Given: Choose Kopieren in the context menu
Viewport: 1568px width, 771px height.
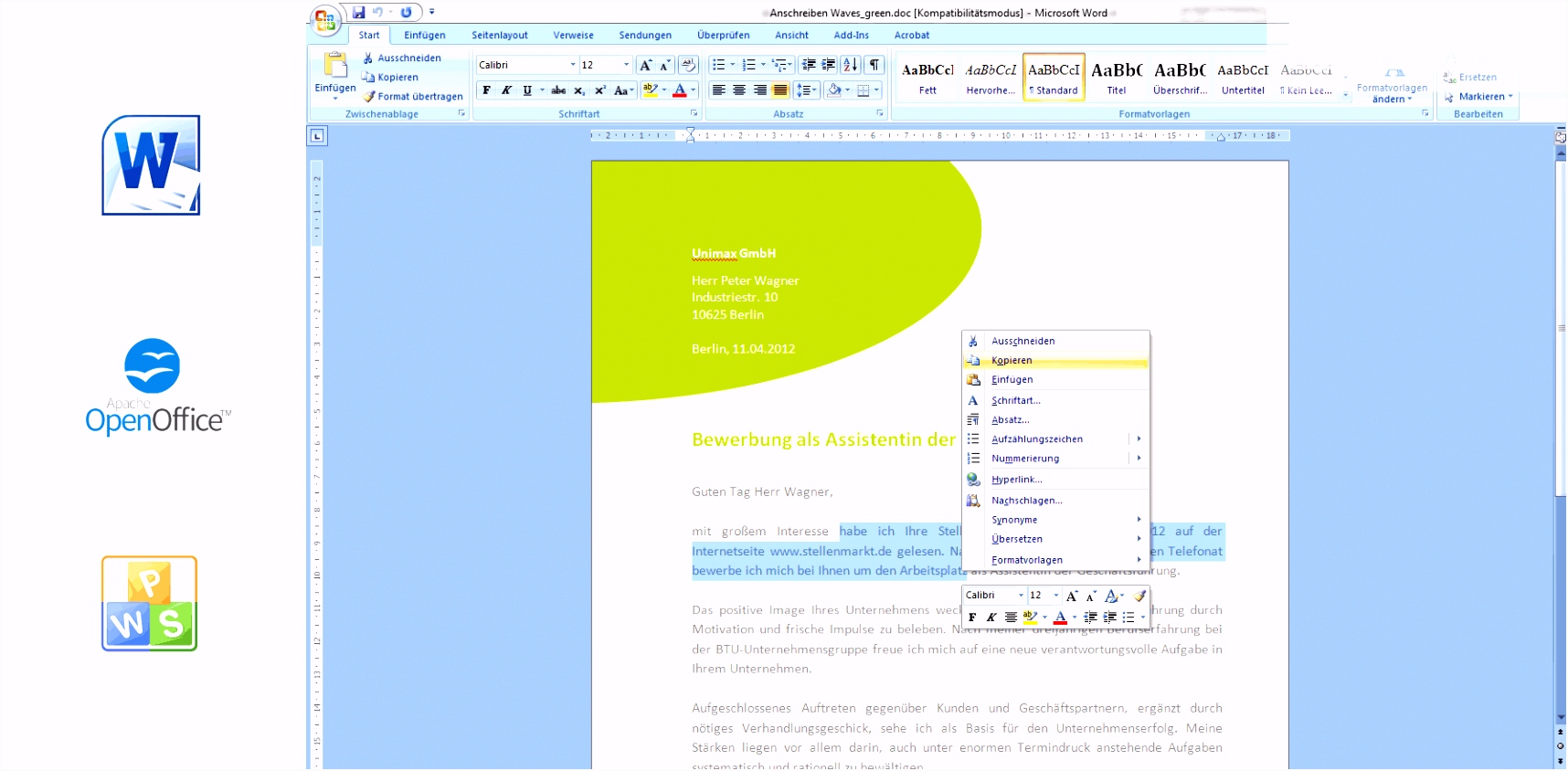Looking at the screenshot, I should click(1055, 360).
